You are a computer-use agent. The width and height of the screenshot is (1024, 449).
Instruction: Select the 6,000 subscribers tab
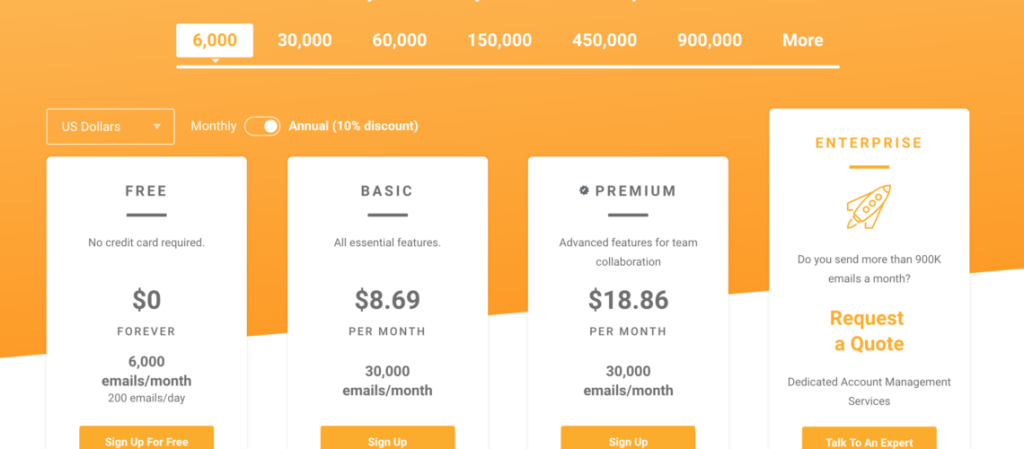pyautogui.click(x=214, y=40)
